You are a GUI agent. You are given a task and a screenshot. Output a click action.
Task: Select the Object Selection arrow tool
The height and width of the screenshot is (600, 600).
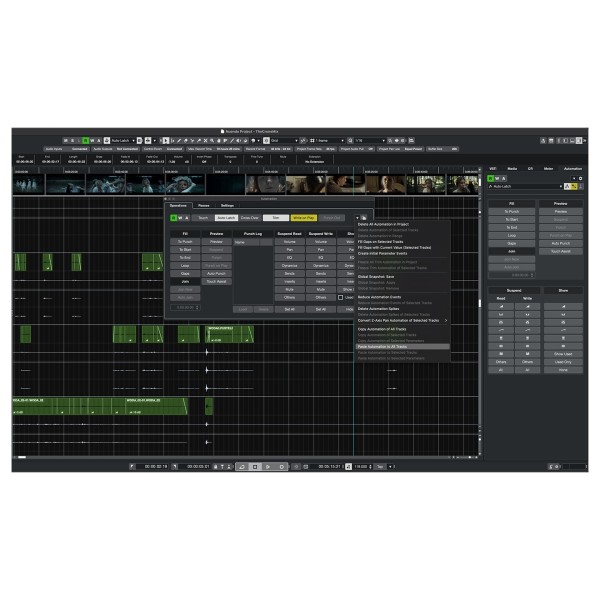[166, 141]
